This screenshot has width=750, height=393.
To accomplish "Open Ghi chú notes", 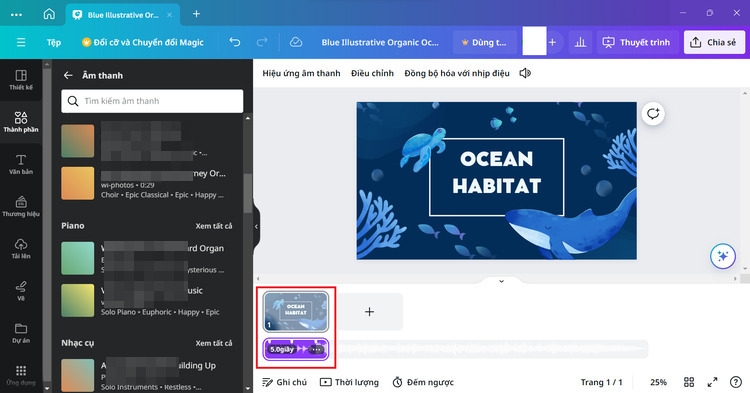I will coord(285,382).
